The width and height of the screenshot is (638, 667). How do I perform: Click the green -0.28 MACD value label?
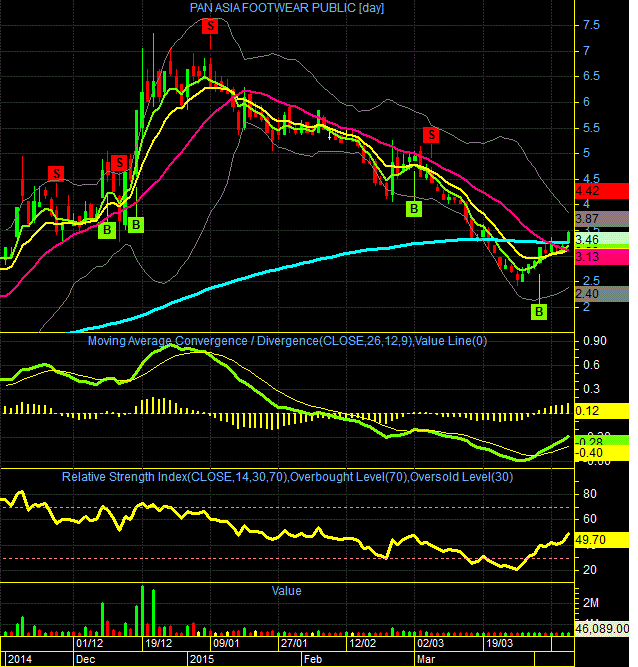point(601,440)
